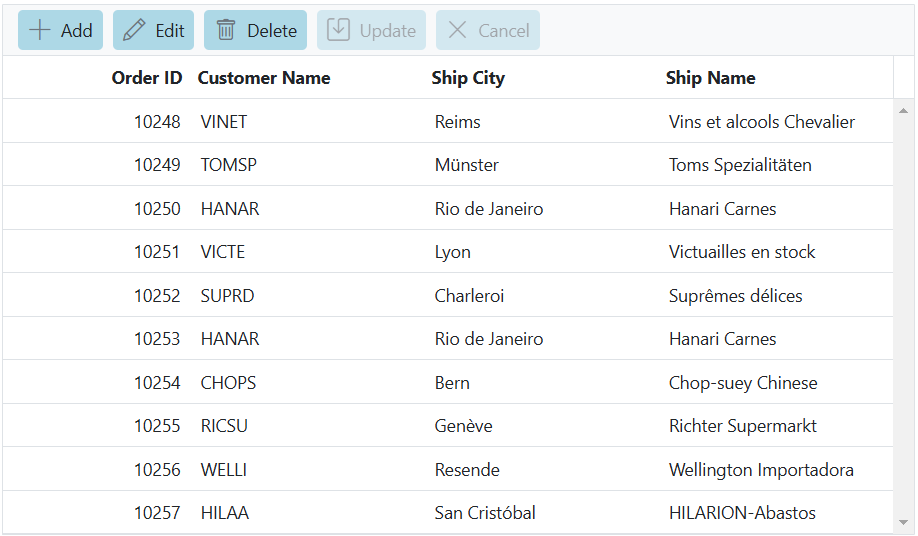Click the Delete trash icon
This screenshot has height=536, width=918.
[226, 30]
